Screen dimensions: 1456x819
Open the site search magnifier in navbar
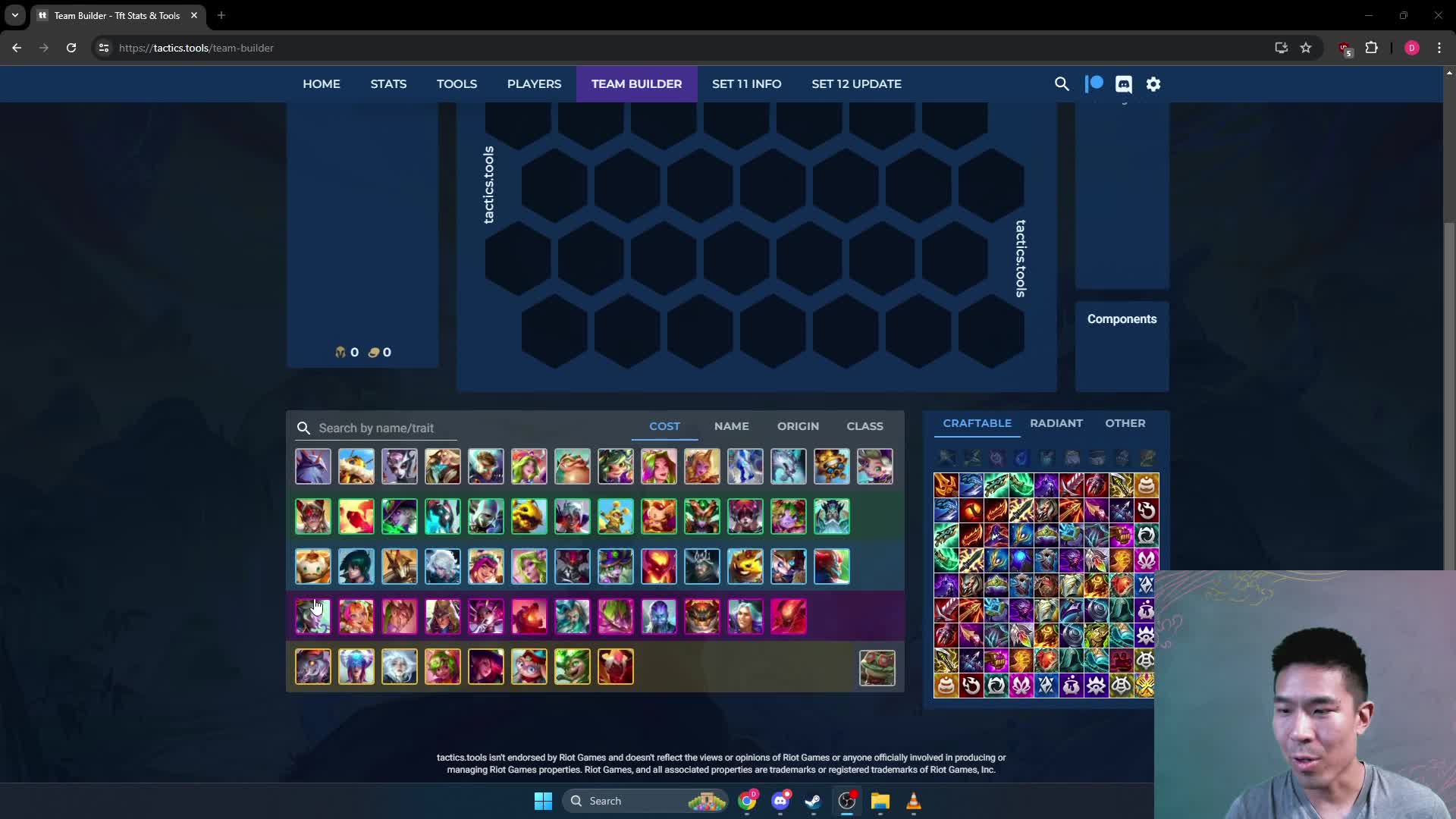pyautogui.click(x=1062, y=84)
